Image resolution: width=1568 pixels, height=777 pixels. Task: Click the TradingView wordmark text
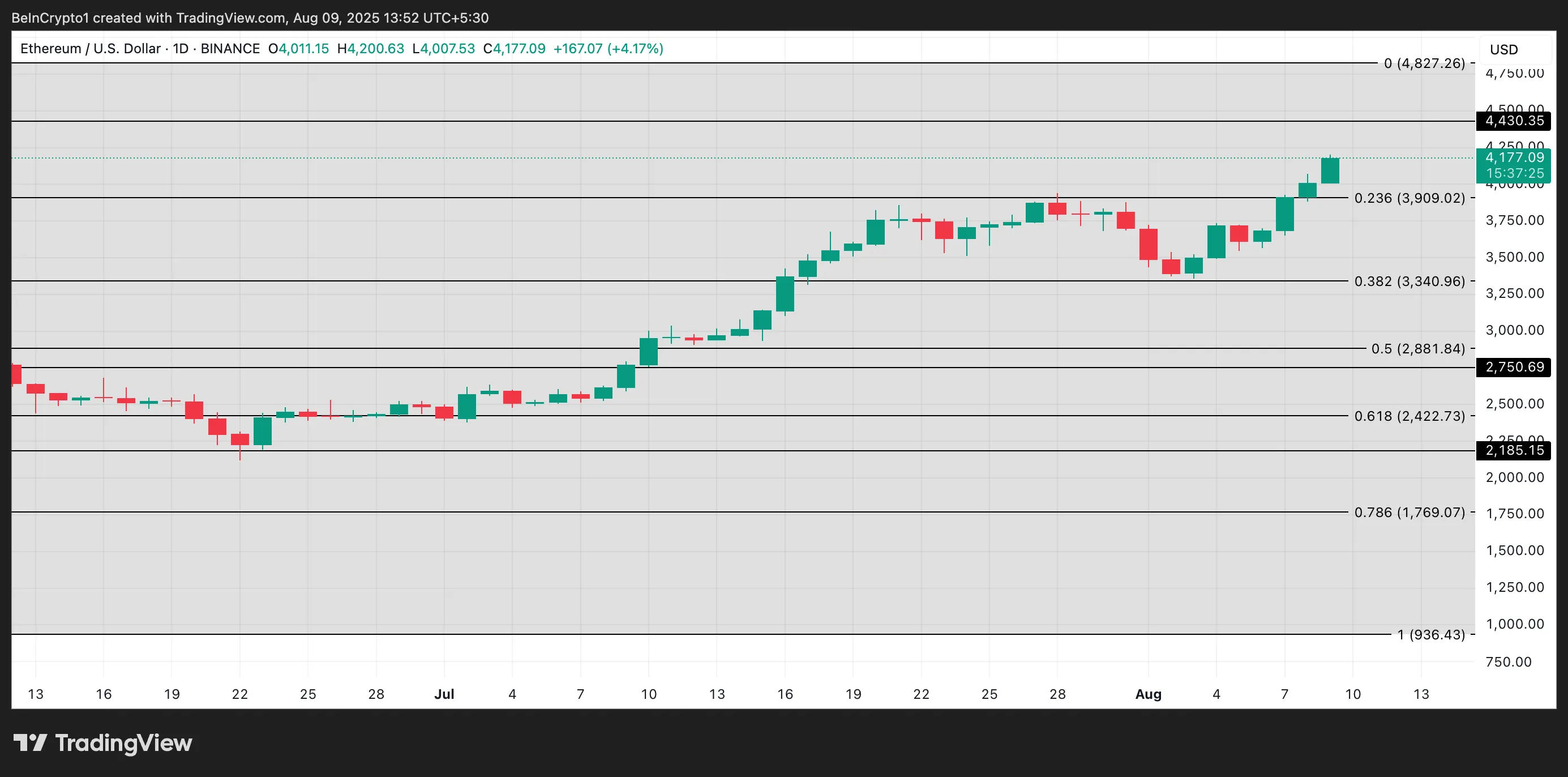[123, 743]
